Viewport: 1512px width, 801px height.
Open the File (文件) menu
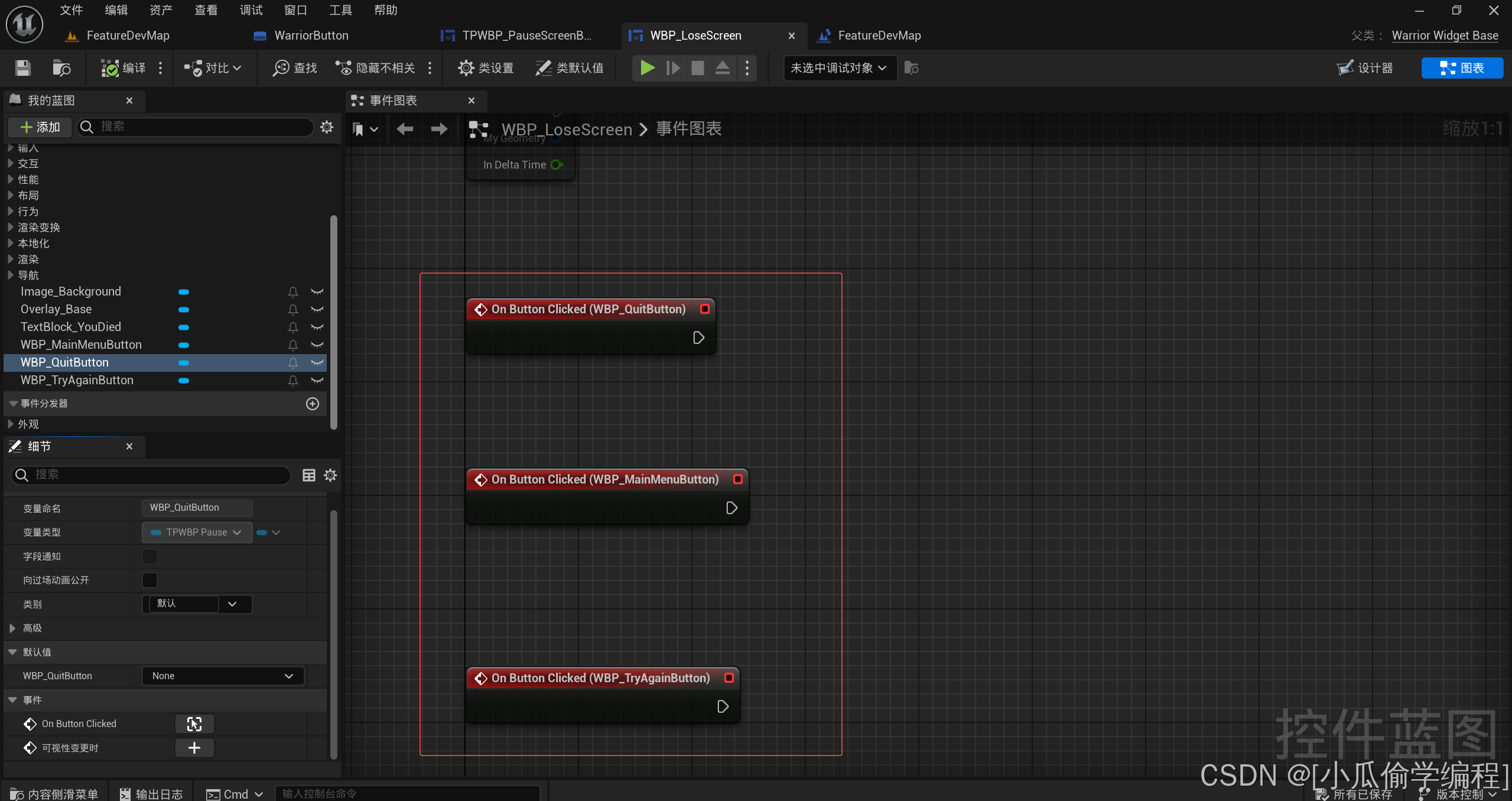[71, 10]
